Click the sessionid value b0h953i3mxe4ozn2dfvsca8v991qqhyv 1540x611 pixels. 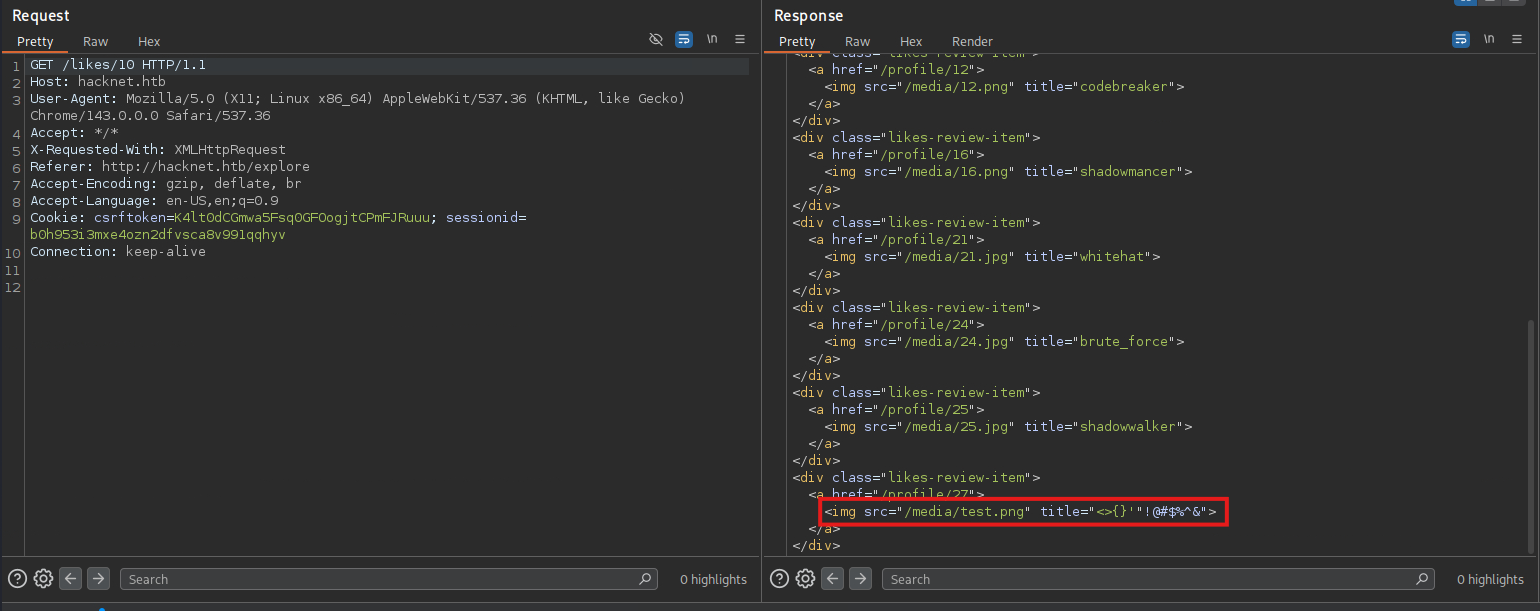coord(158,235)
